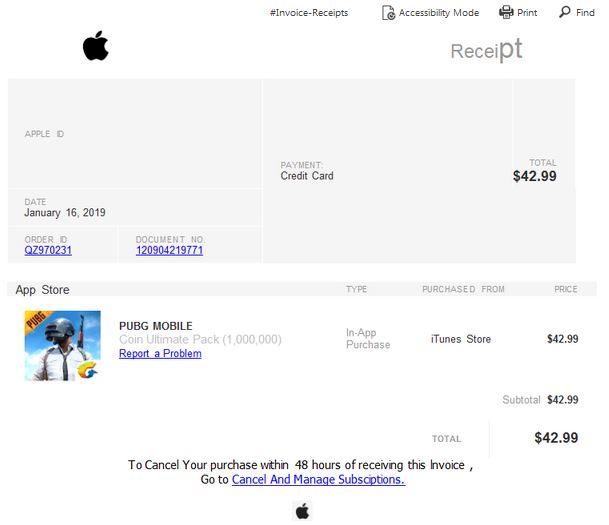This screenshot has height=525, width=609.
Task: Click the Apple logo at bottom
Action: coord(303,511)
